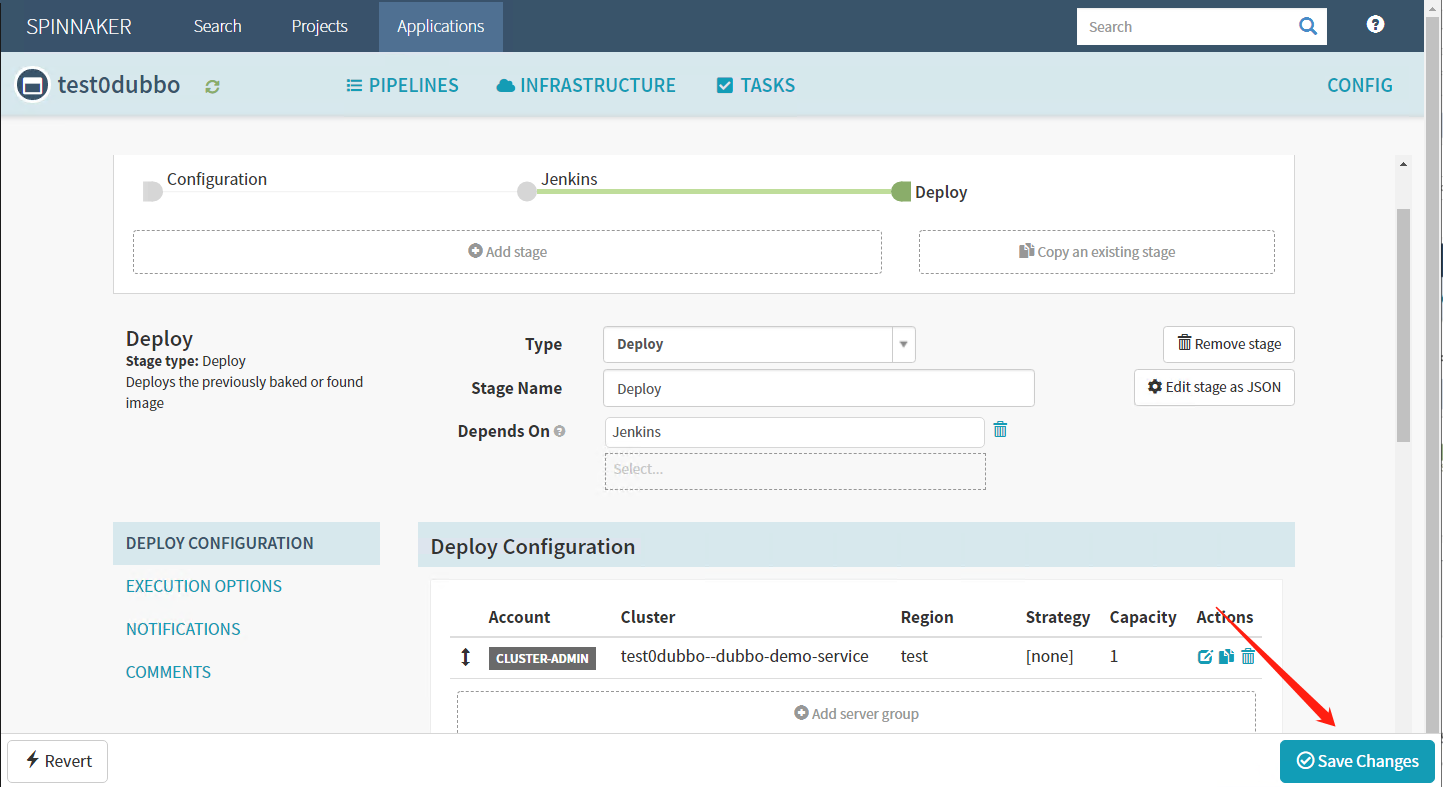Select the Deploy stage node in the graph
This screenshot has width=1443, height=787.
(x=901, y=192)
